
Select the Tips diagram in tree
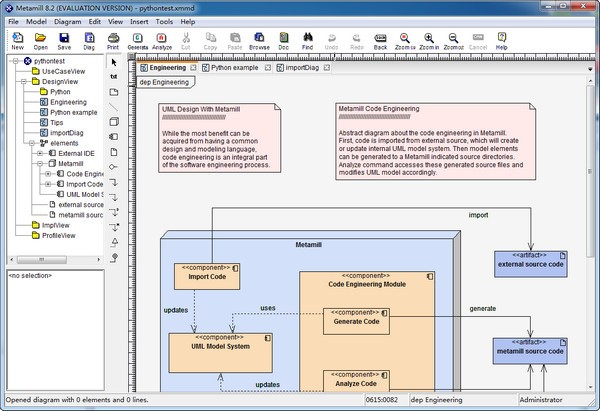click(x=52, y=122)
